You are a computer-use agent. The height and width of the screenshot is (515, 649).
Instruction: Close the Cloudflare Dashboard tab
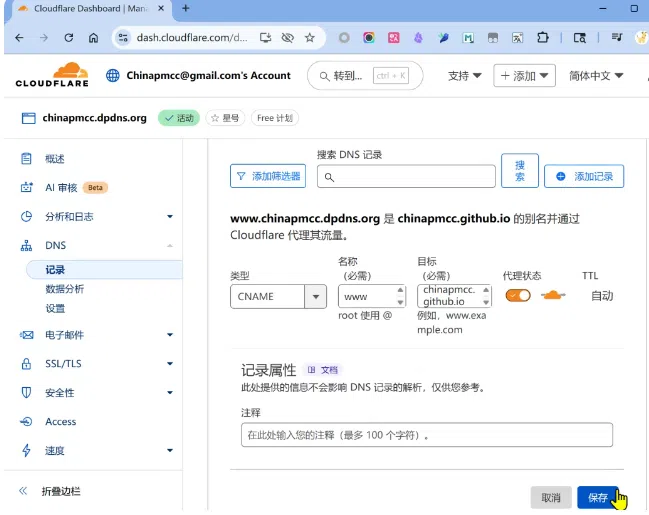click(161, 8)
